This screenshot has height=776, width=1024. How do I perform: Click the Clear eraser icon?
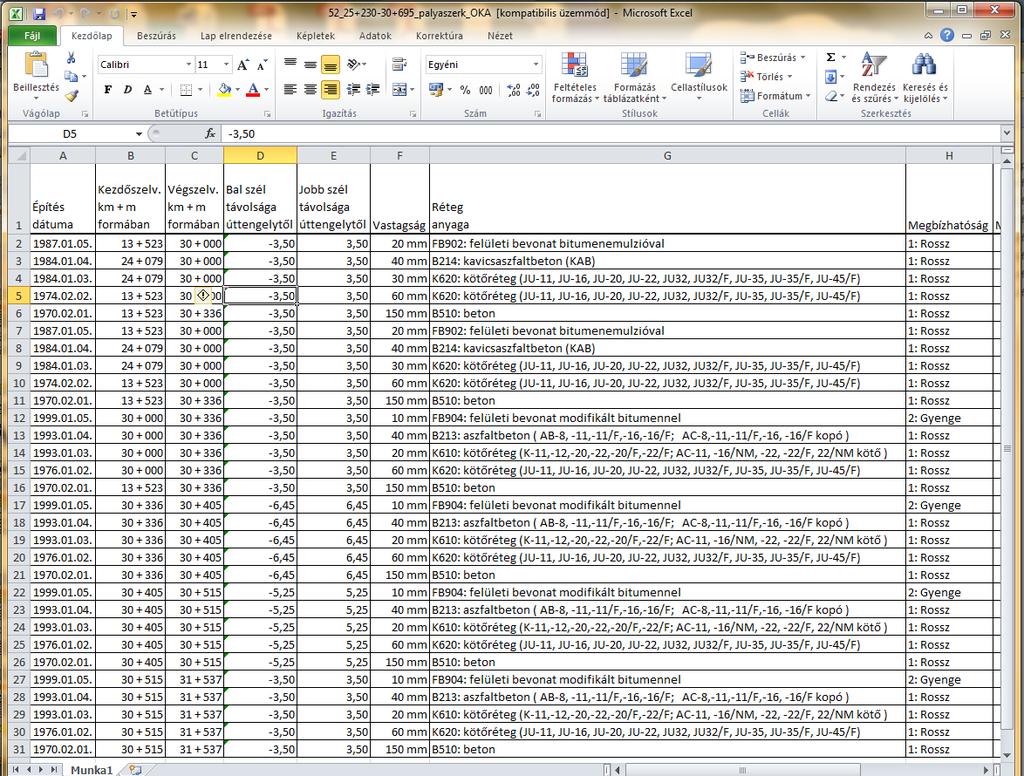[831, 97]
